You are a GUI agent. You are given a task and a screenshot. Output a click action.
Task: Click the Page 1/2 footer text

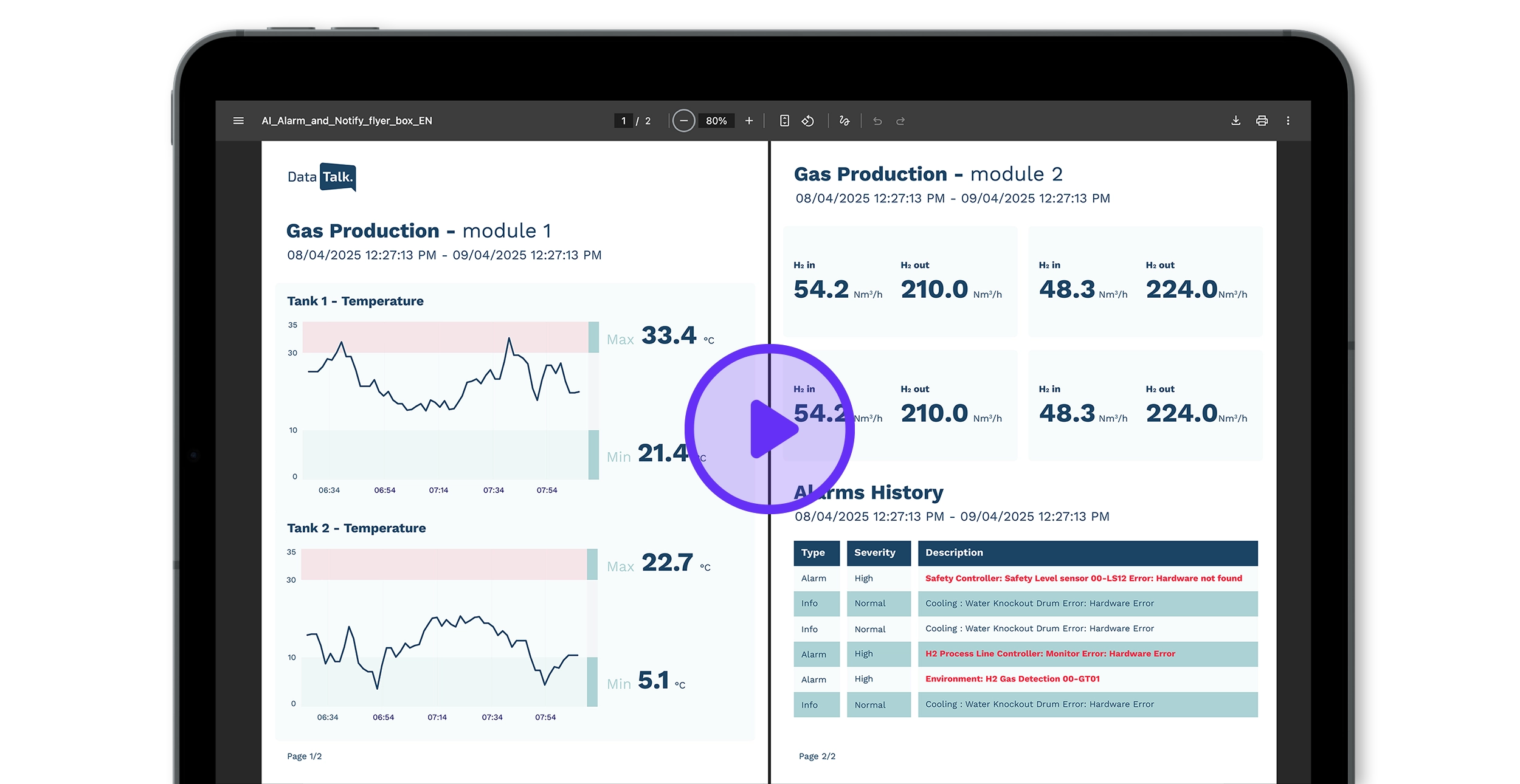click(304, 757)
